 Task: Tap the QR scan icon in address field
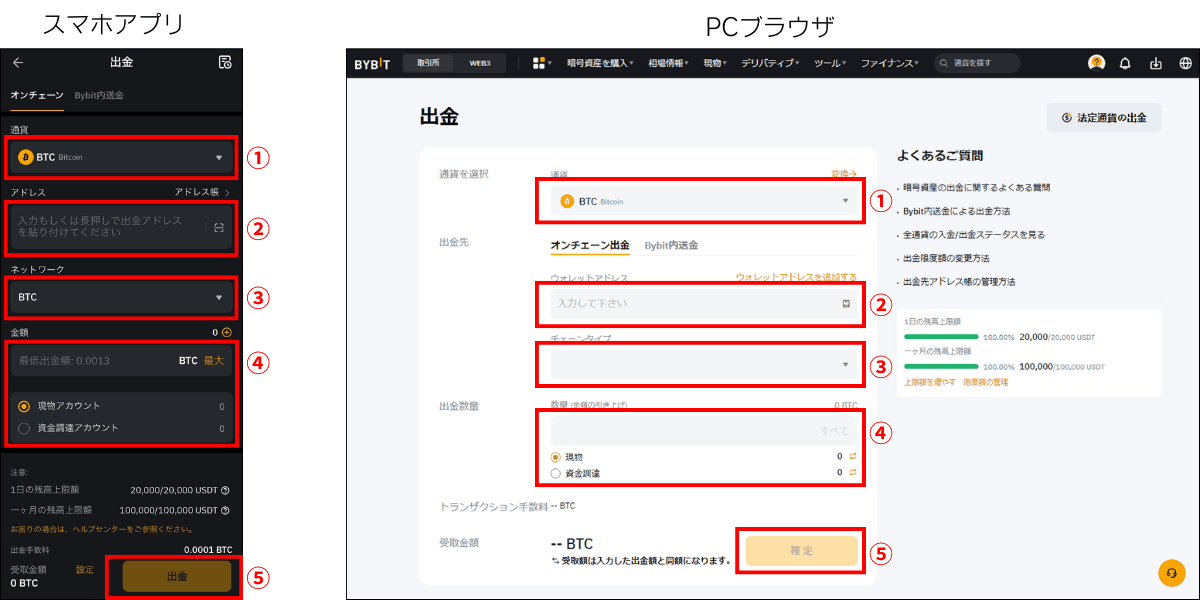click(219, 227)
